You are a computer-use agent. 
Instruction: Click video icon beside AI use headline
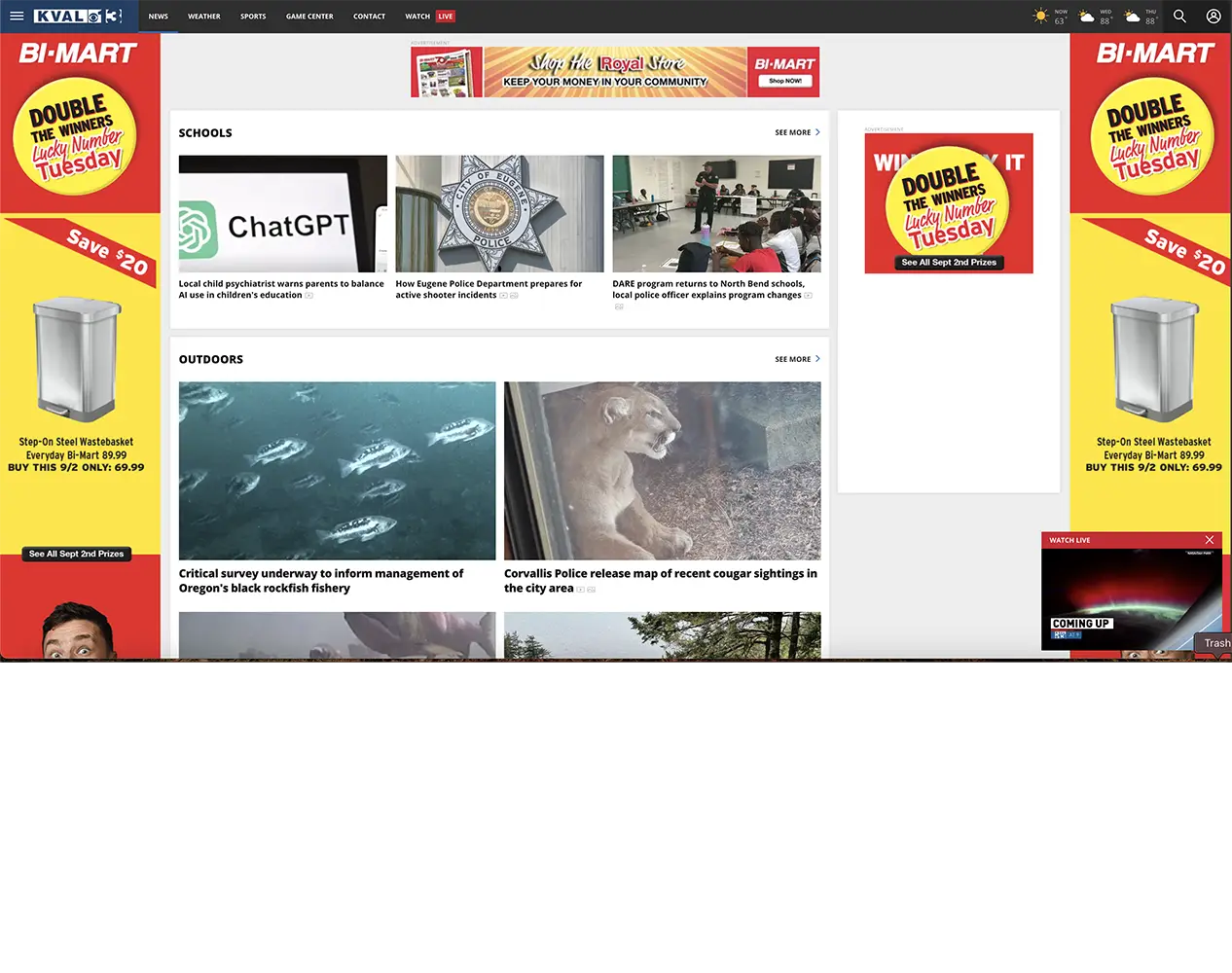(308, 296)
